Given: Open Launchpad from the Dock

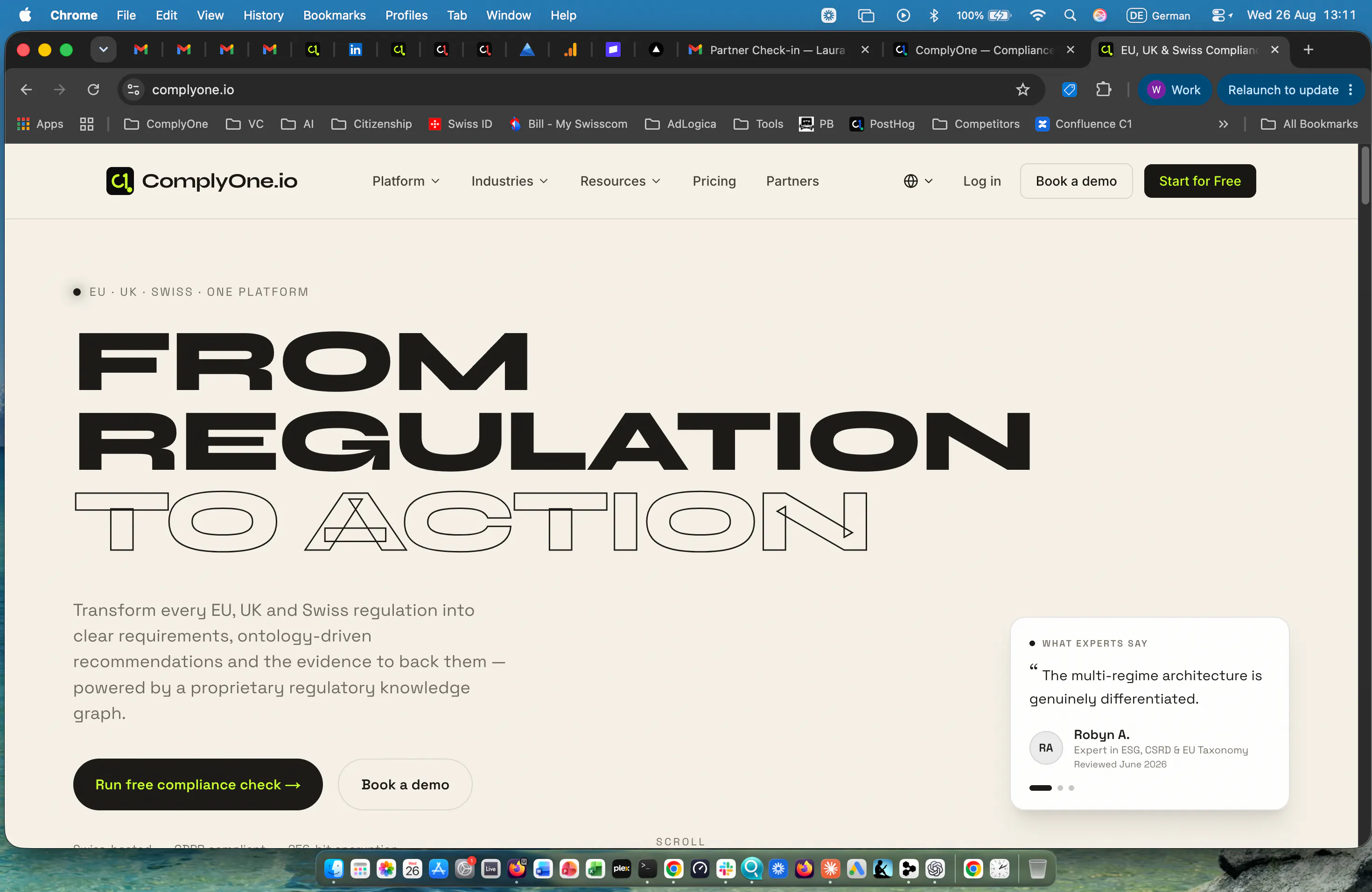Looking at the screenshot, I should pos(360,868).
